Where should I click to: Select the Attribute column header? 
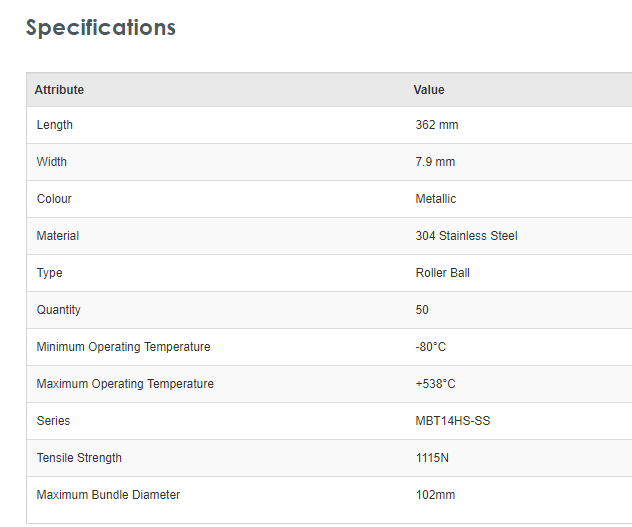coord(59,90)
